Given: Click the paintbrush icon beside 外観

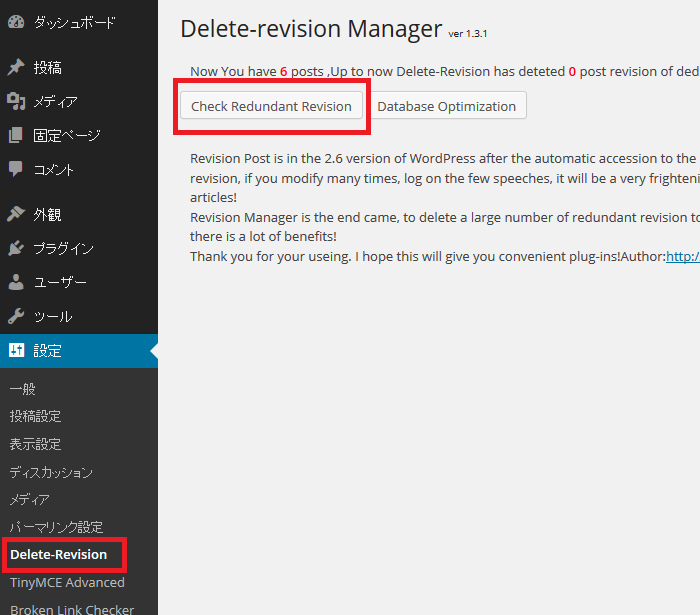Looking at the screenshot, I should point(16,214).
